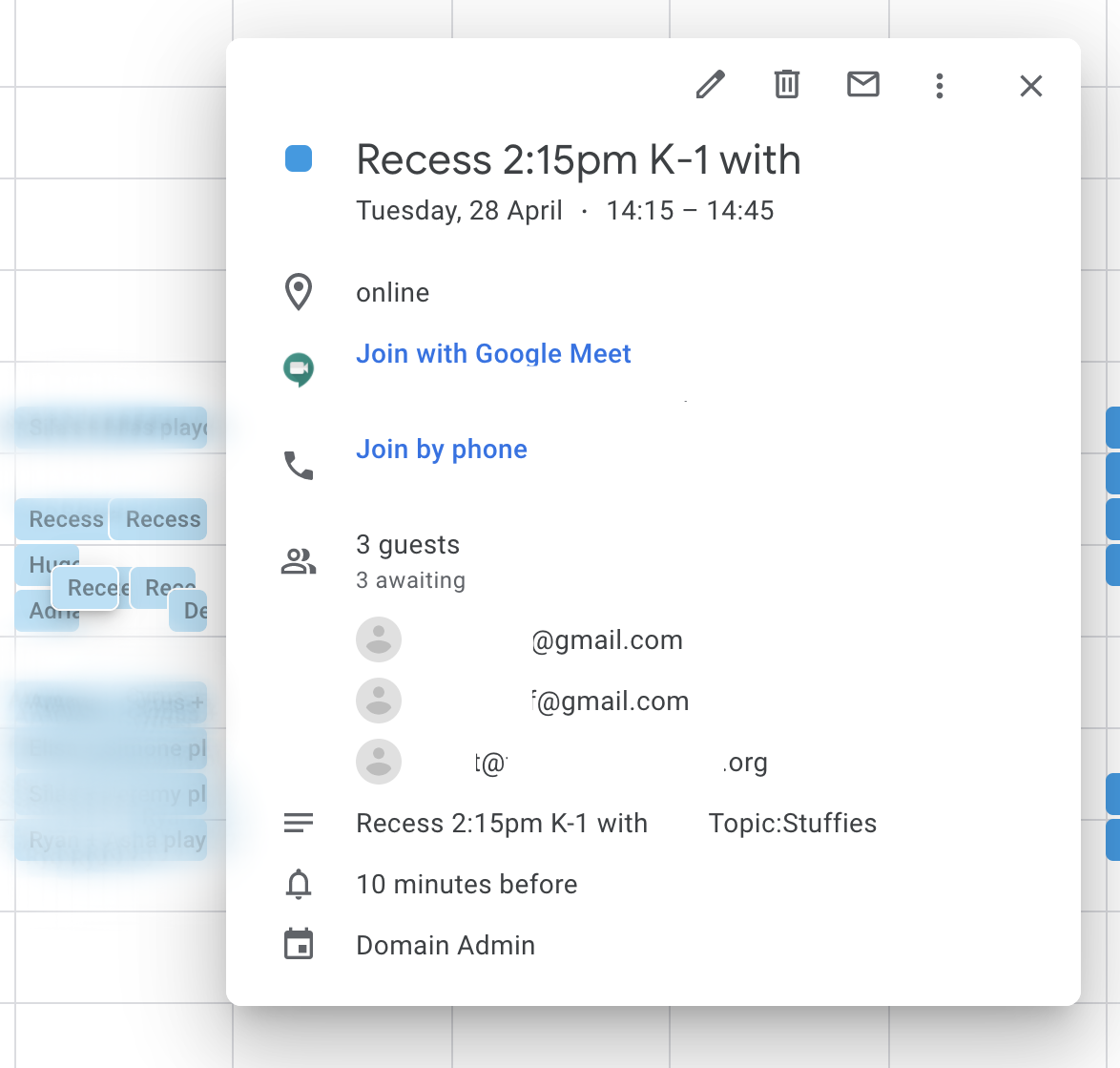This screenshot has height=1068, width=1120.
Task: Click the location pin icon
Action: click(x=299, y=292)
